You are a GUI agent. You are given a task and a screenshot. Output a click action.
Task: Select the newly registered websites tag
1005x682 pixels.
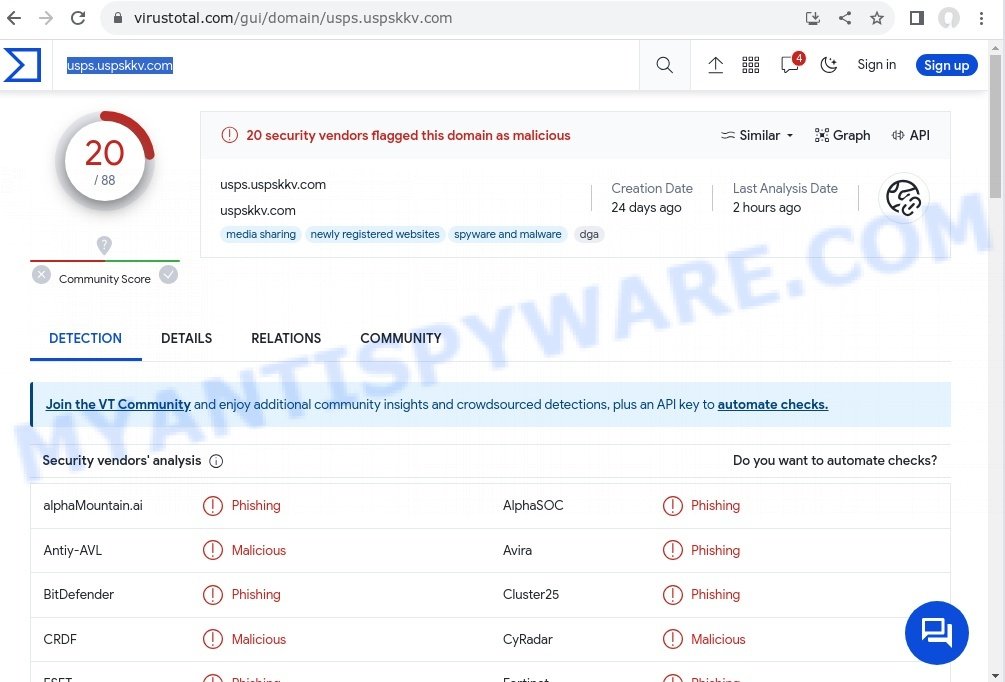point(375,235)
